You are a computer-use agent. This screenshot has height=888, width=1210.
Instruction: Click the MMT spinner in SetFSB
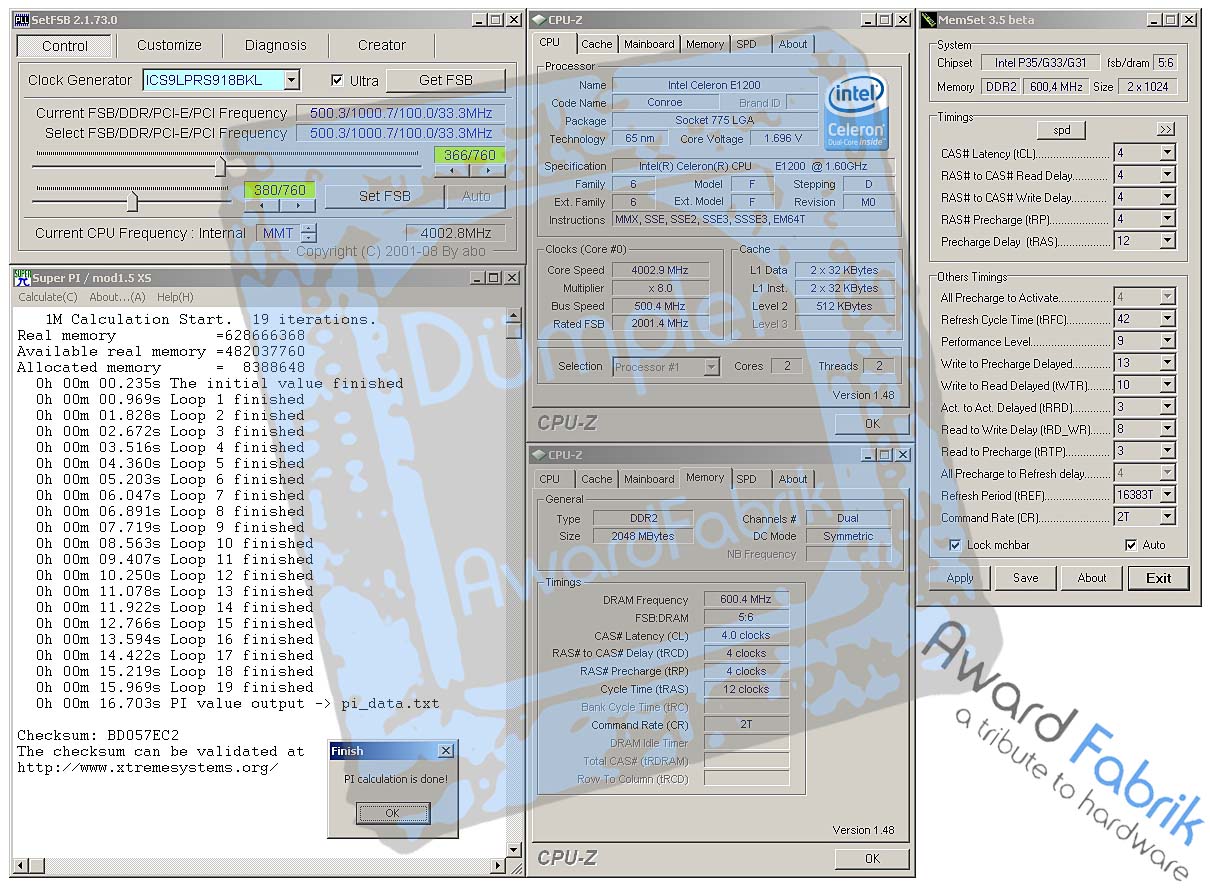pos(308,233)
